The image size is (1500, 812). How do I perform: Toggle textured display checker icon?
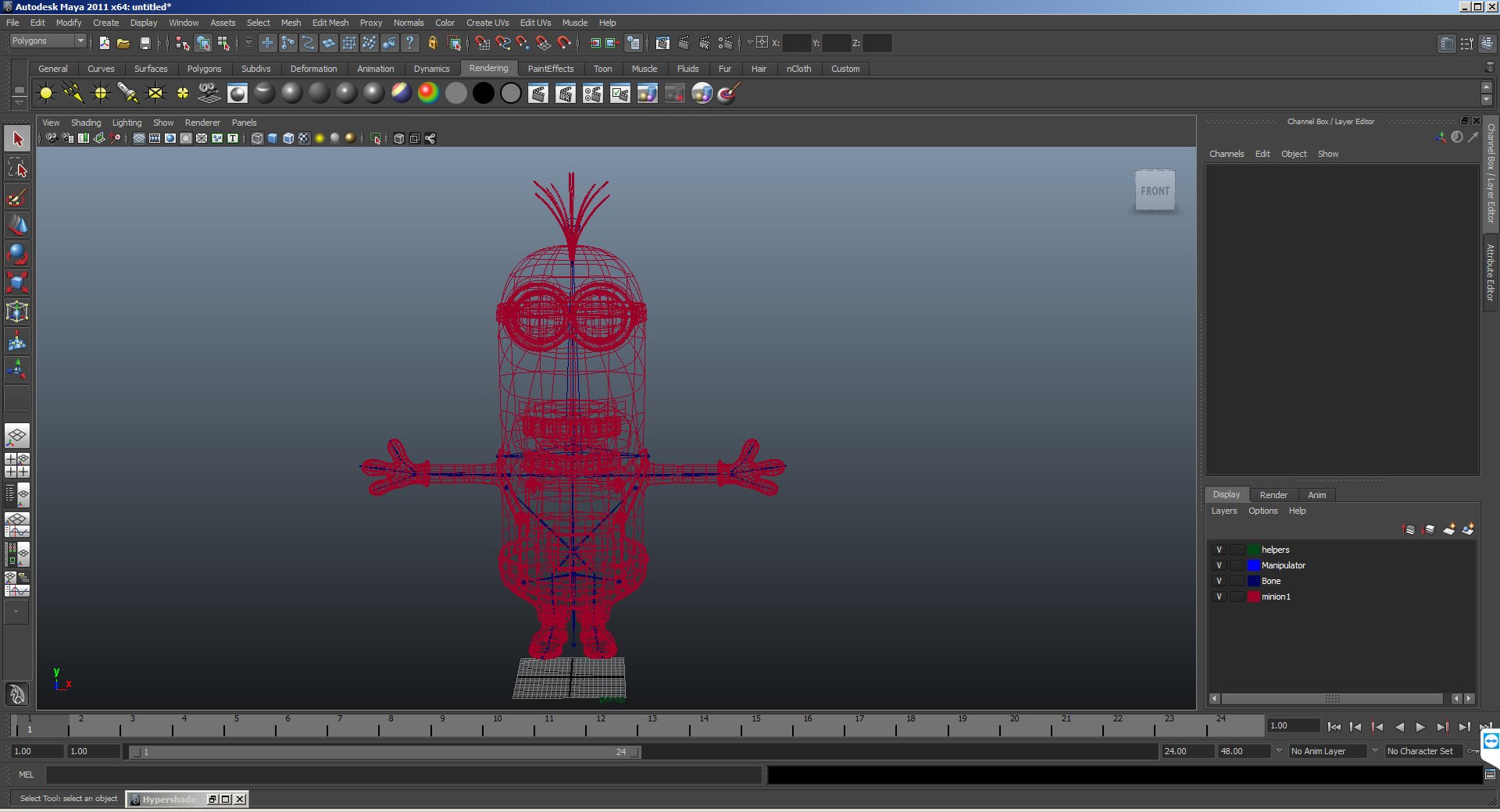(x=304, y=138)
